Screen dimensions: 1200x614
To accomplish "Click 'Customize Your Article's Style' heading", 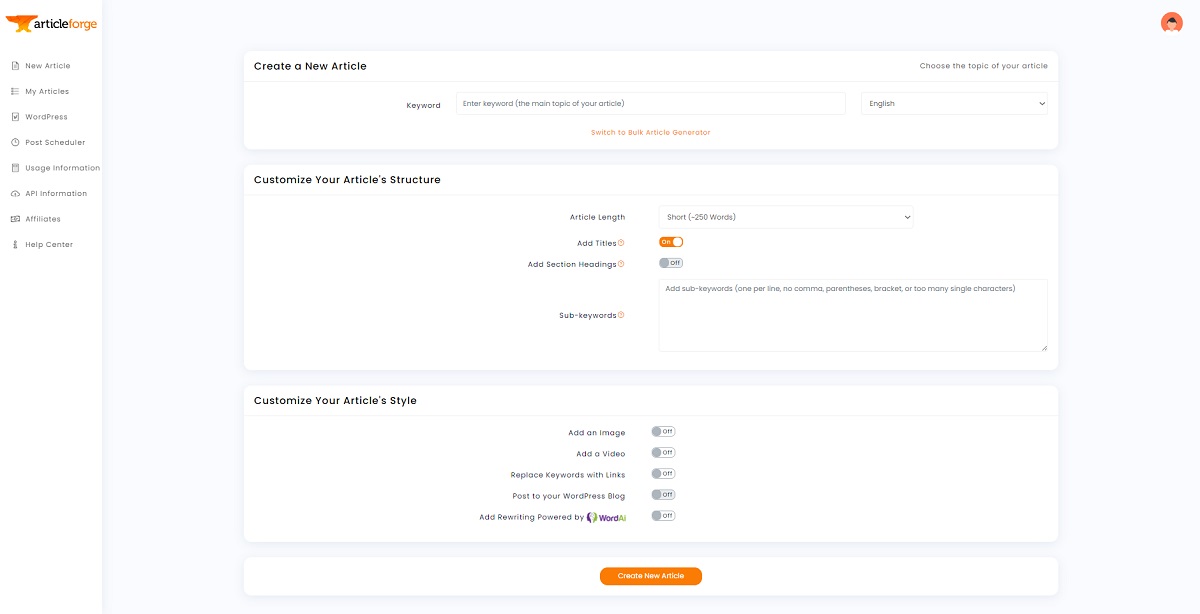I will tap(335, 401).
